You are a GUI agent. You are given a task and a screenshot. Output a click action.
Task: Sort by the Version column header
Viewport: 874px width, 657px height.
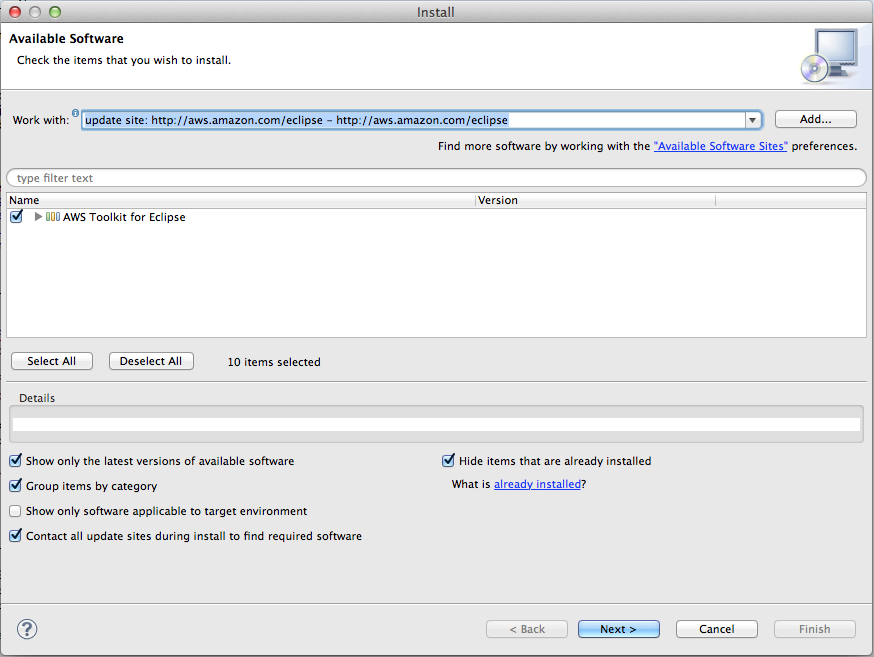point(595,200)
